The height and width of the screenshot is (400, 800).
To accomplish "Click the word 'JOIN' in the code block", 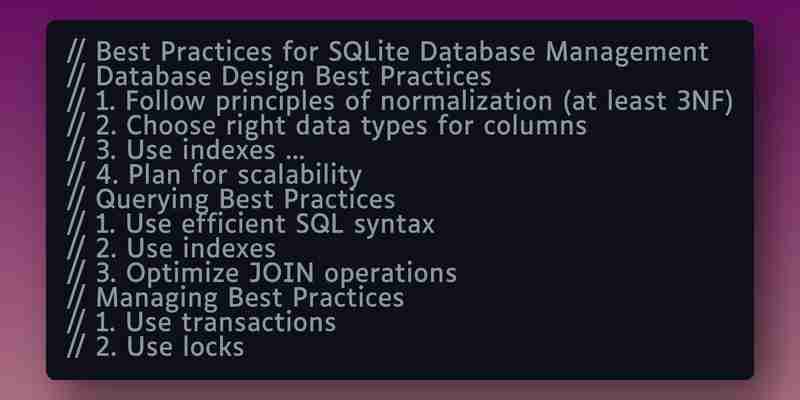I will 280,273.
